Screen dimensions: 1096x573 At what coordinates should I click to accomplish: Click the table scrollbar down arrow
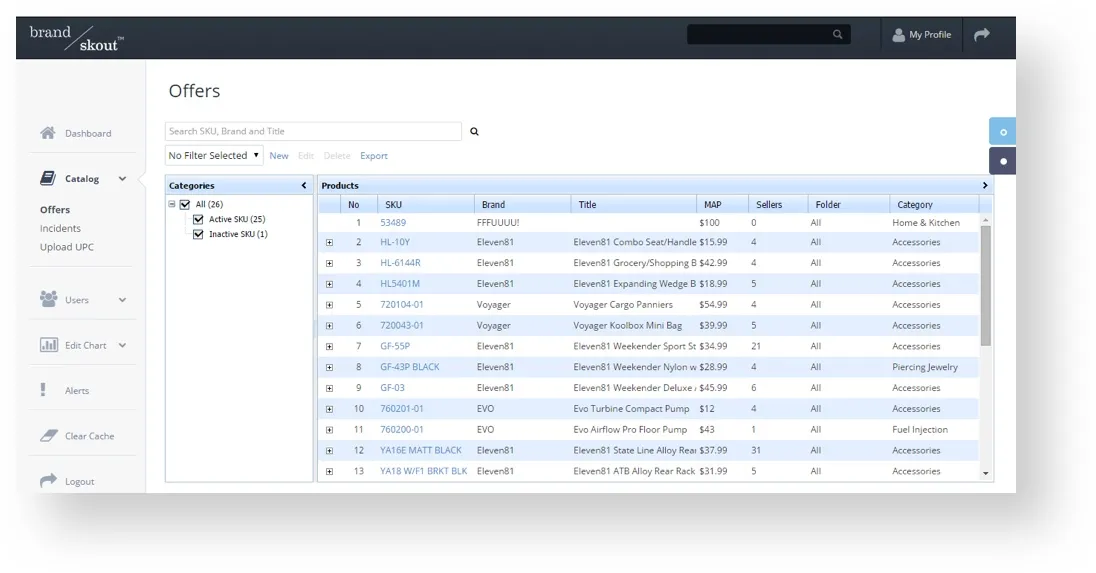pos(986,474)
